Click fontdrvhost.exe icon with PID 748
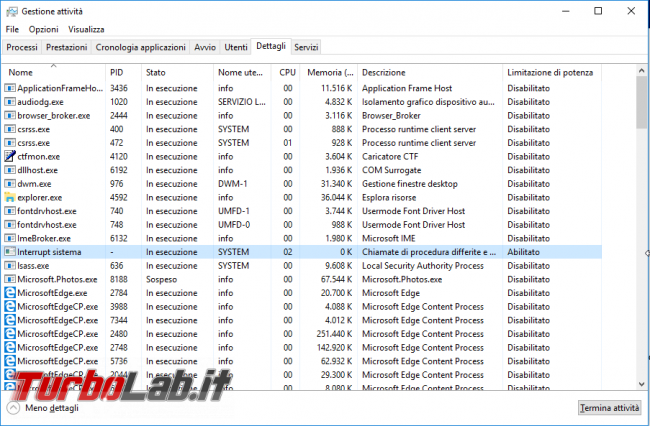The height and width of the screenshot is (426, 650). pyautogui.click(x=10, y=225)
